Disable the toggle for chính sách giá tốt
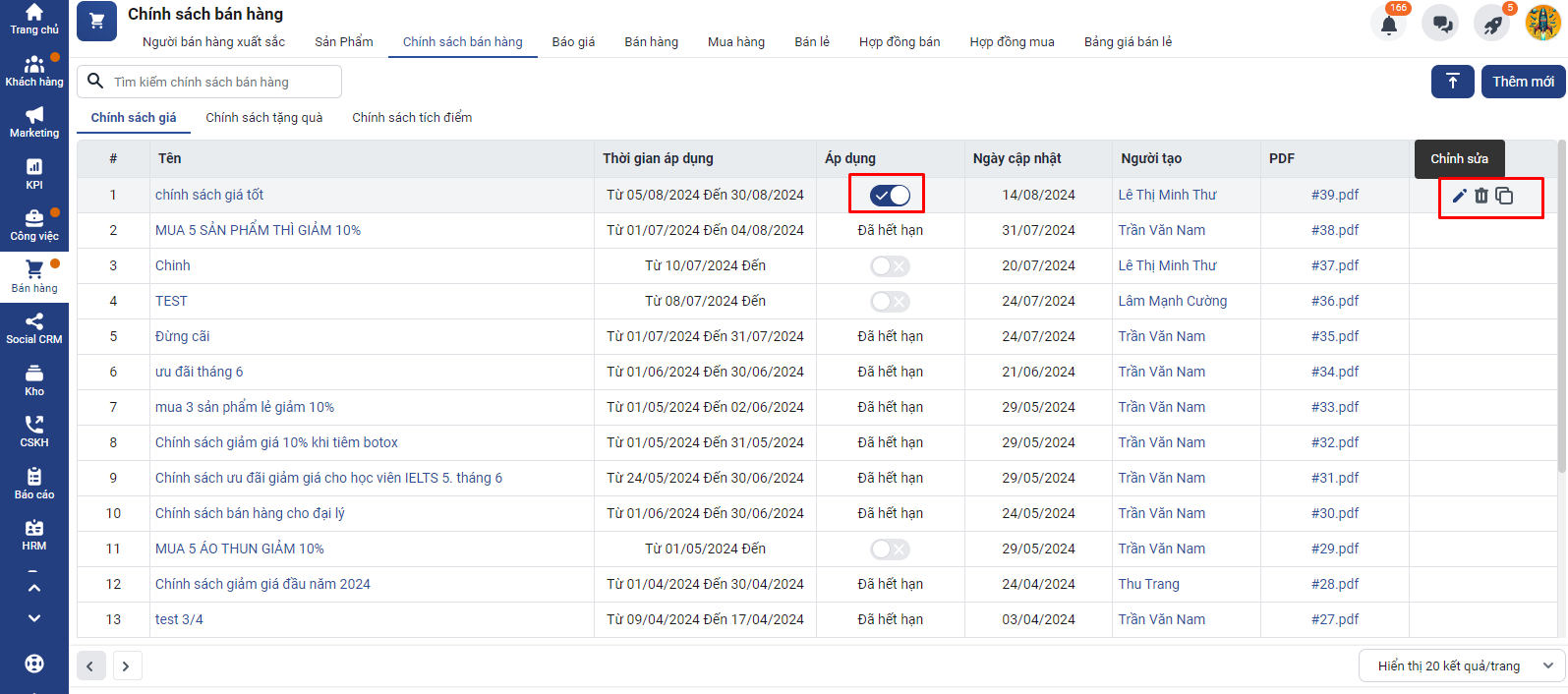The height and width of the screenshot is (694, 1568). (890, 196)
